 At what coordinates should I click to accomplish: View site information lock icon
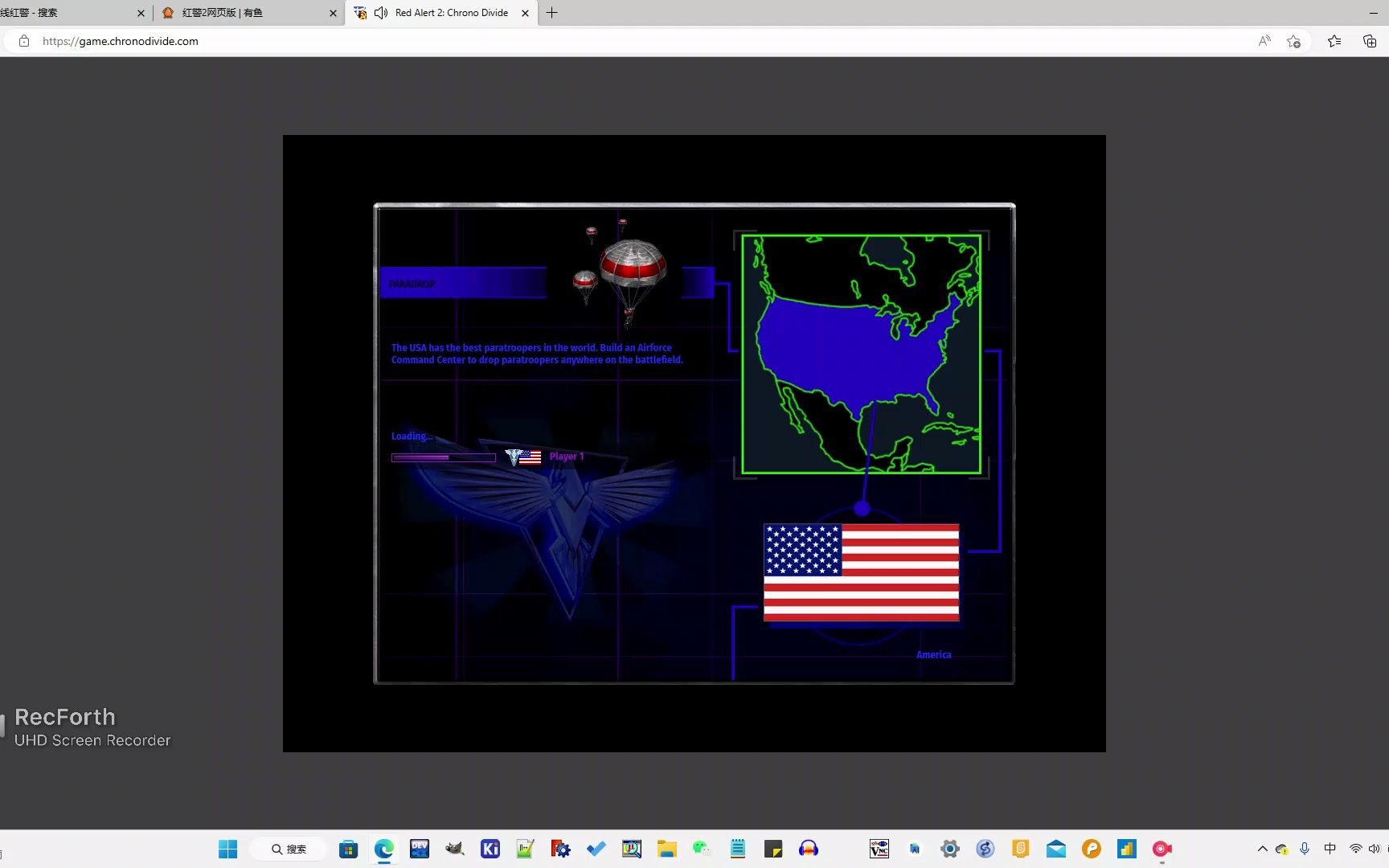(x=24, y=41)
